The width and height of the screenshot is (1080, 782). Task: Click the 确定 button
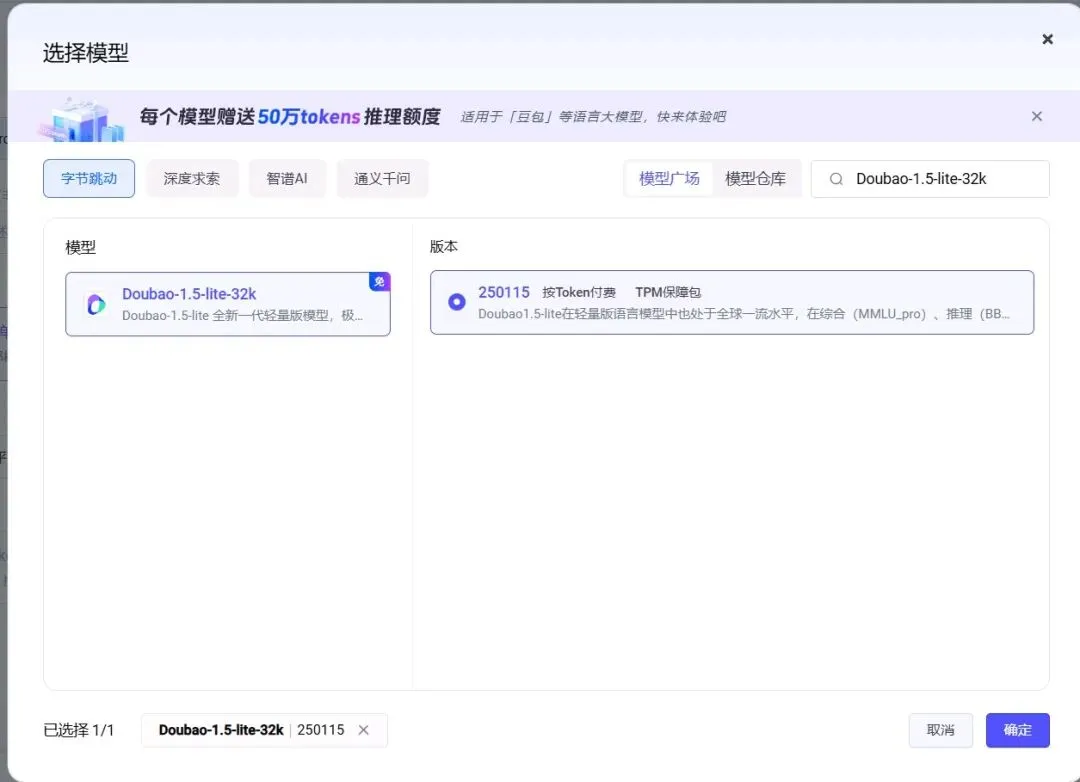[1017, 730]
